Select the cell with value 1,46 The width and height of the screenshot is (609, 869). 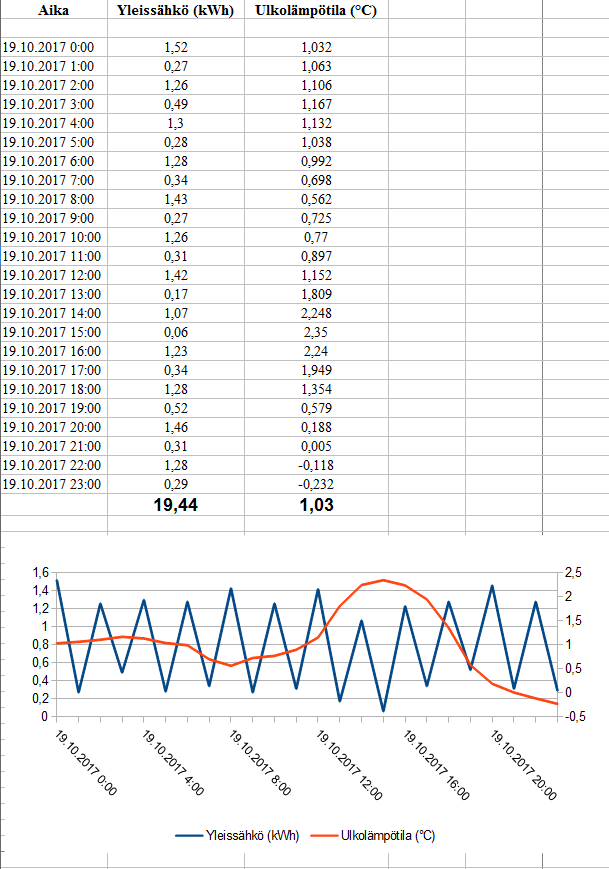[x=176, y=427]
